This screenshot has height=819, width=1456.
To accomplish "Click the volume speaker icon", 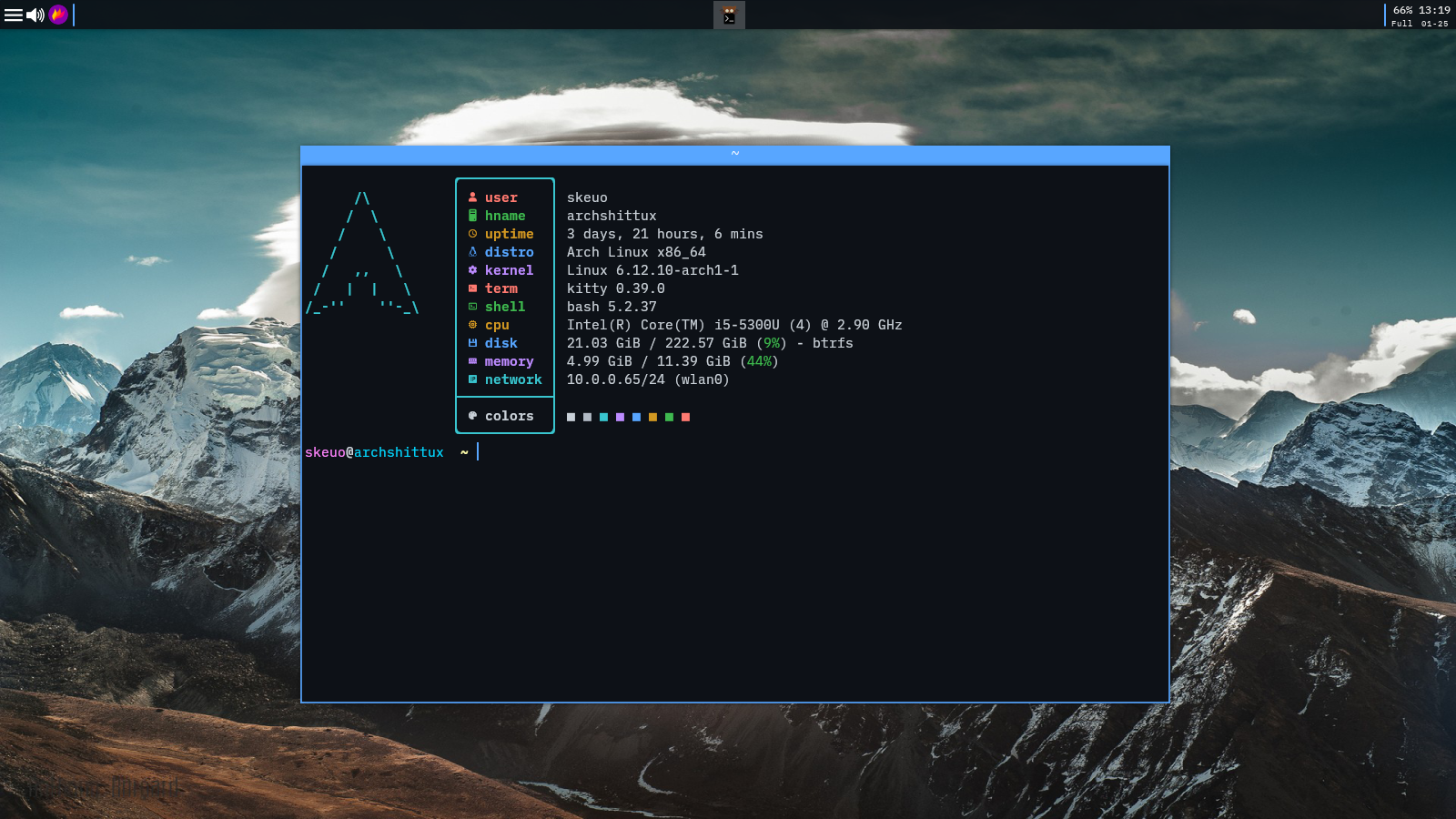I will coord(35,15).
